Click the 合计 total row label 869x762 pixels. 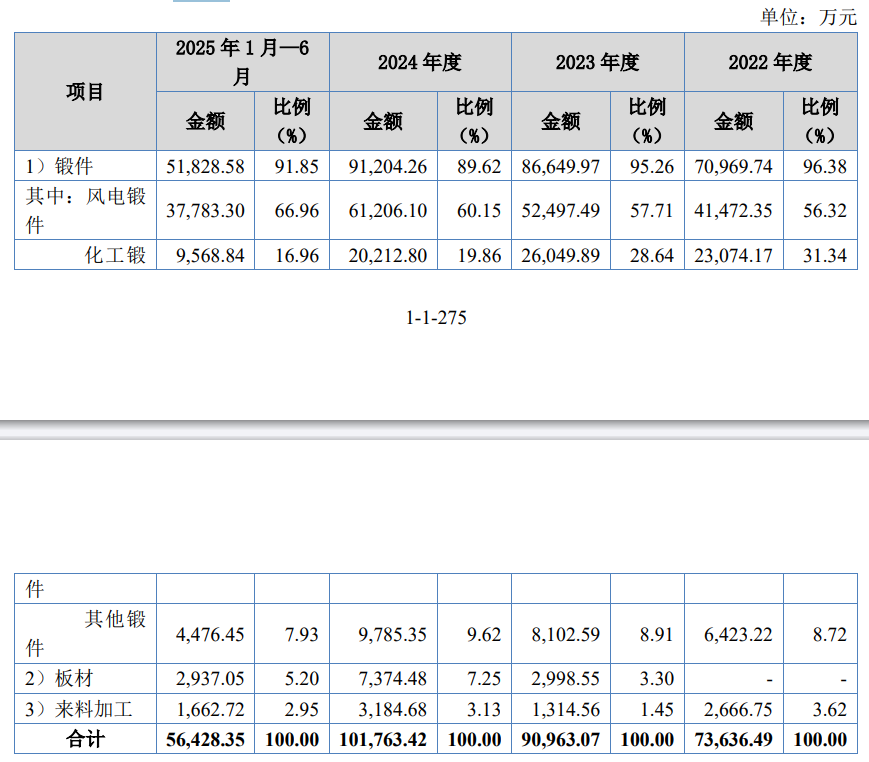coord(85,740)
